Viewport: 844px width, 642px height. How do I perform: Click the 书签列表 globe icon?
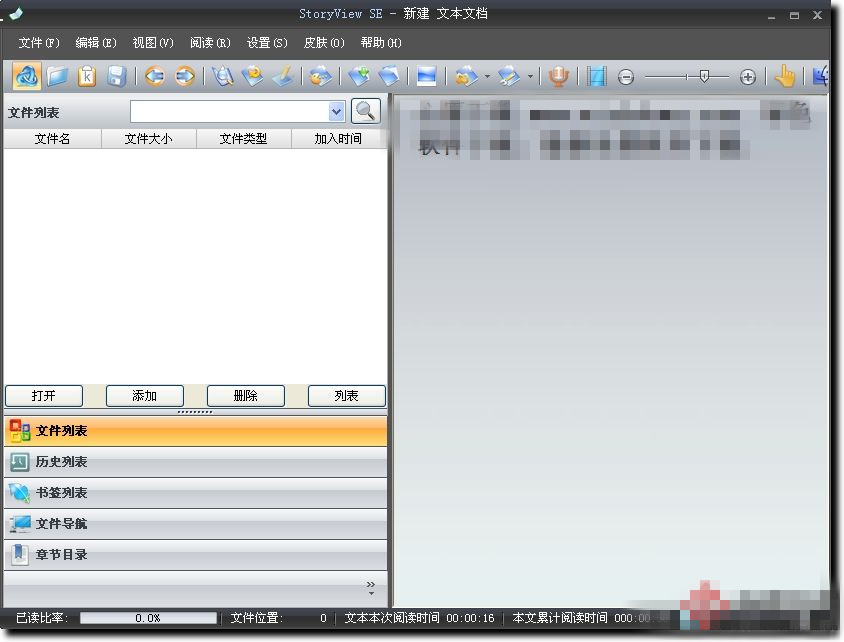pyautogui.click(x=20, y=492)
